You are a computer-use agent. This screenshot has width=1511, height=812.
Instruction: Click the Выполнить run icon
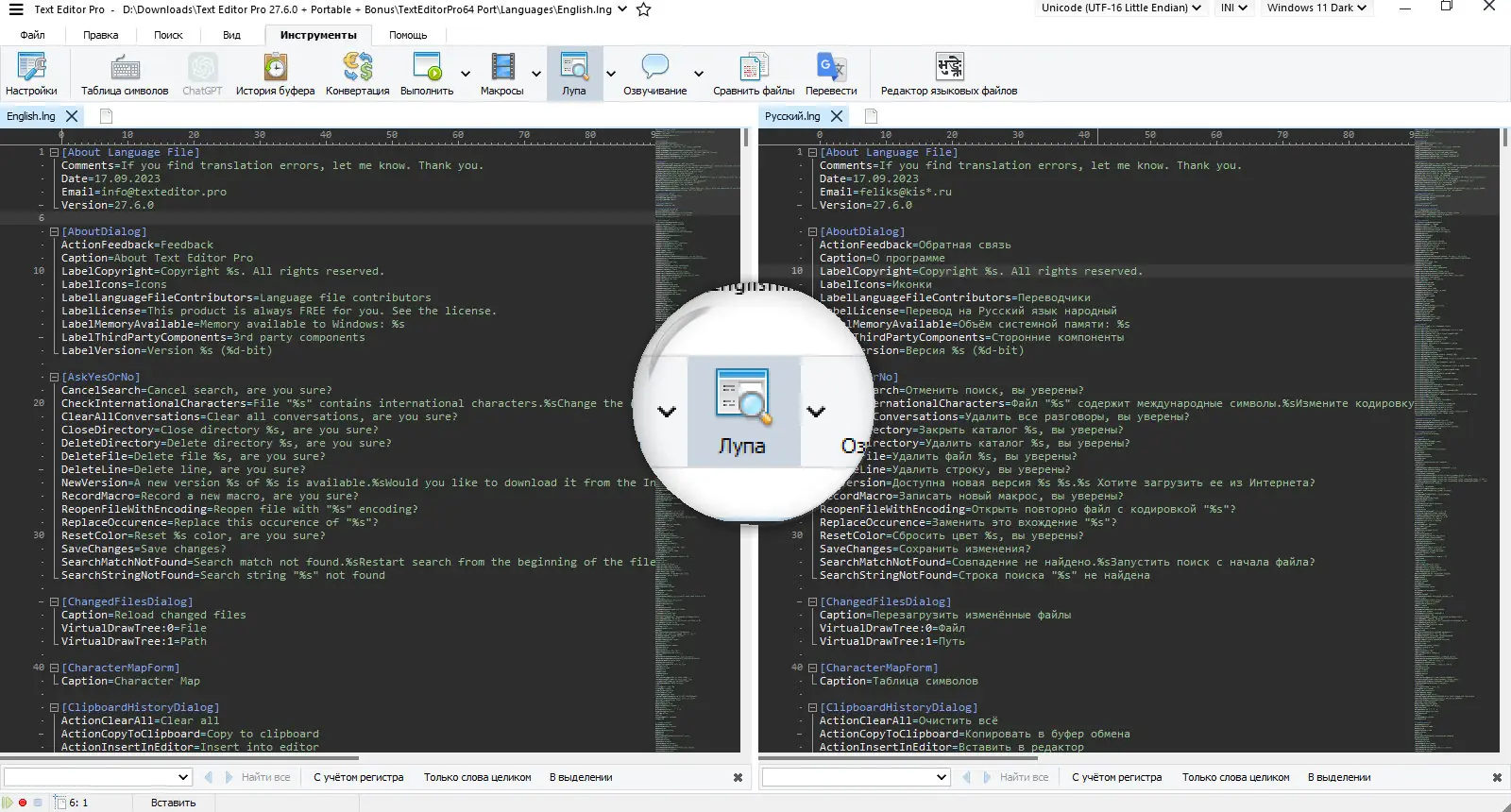click(427, 74)
